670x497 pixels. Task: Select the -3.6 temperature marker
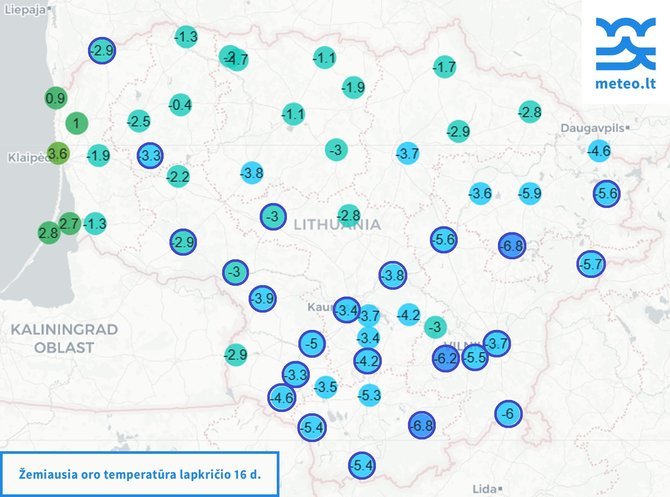coord(480,193)
